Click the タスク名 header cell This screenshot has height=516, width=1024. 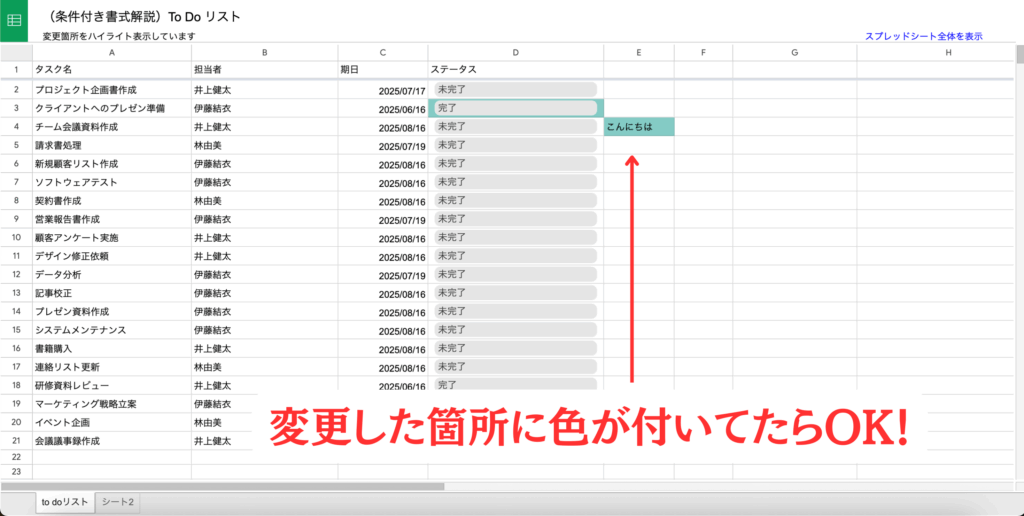pos(112,69)
